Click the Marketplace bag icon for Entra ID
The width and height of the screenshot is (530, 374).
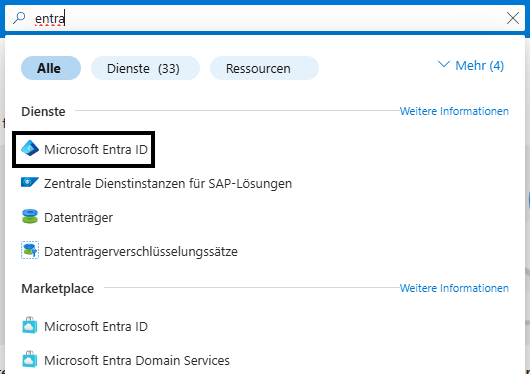pyautogui.click(x=30, y=325)
